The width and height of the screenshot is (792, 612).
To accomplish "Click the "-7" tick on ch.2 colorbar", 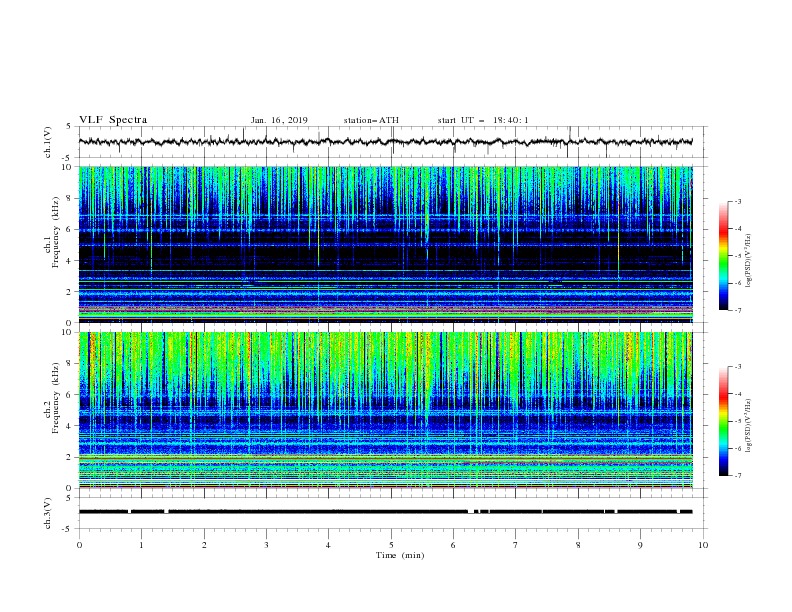I will [x=738, y=475].
